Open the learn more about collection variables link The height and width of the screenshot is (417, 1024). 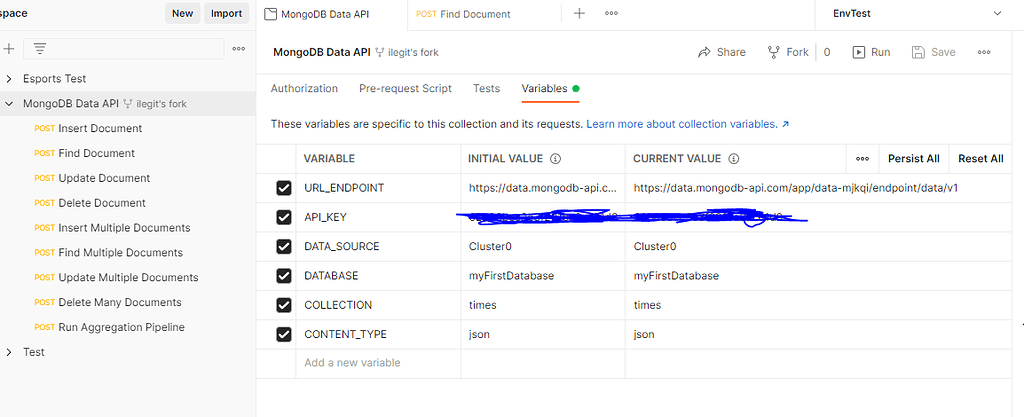687,124
